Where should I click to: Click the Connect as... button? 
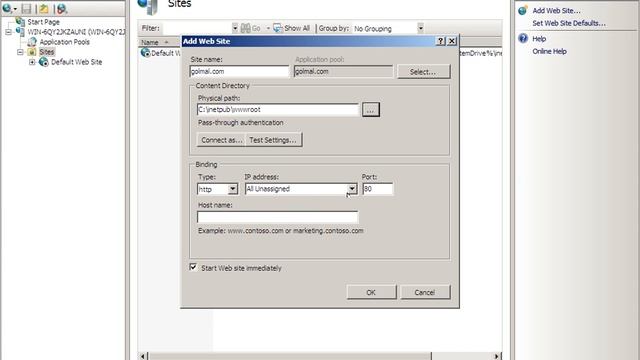[222, 140]
